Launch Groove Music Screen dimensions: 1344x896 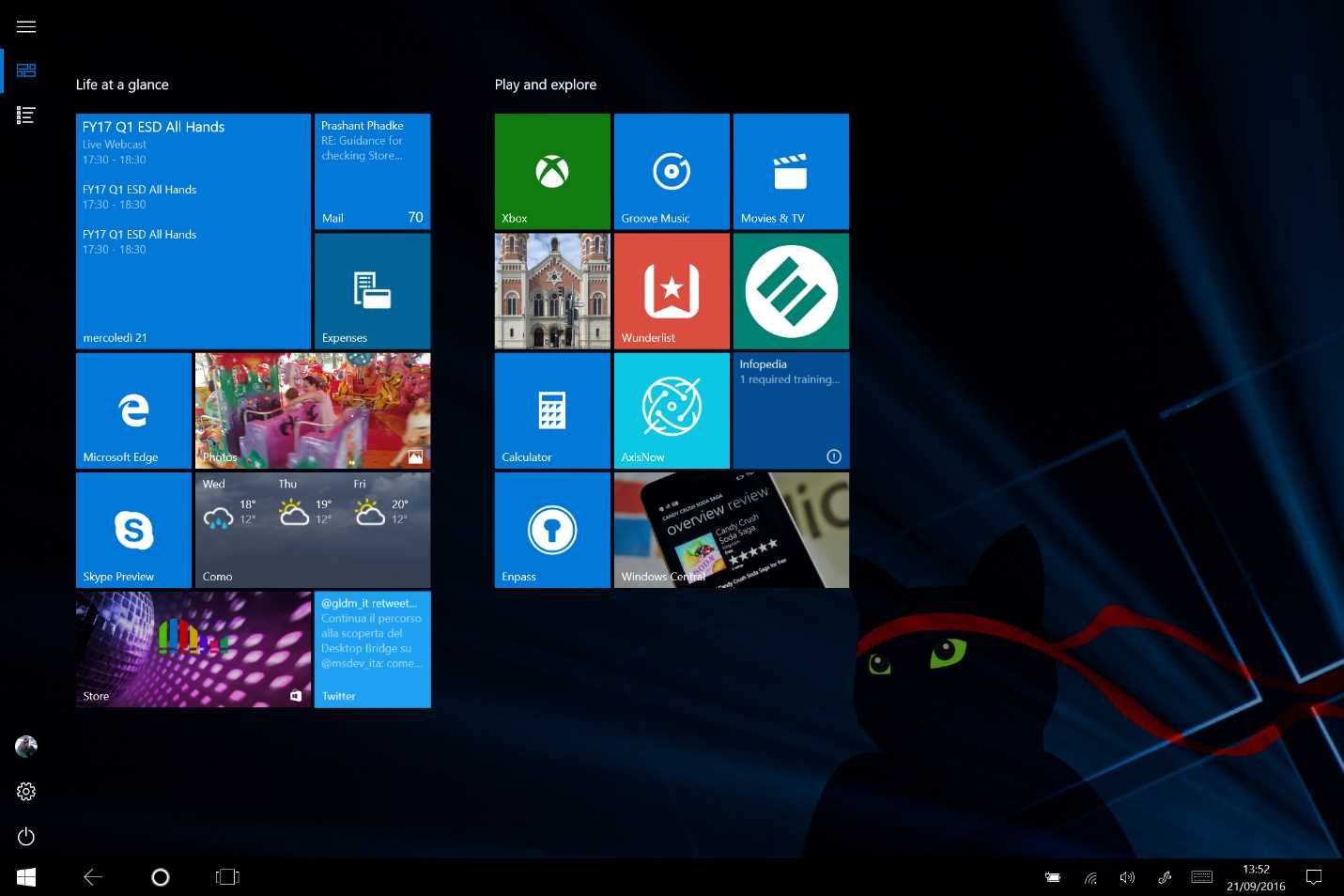click(x=671, y=171)
